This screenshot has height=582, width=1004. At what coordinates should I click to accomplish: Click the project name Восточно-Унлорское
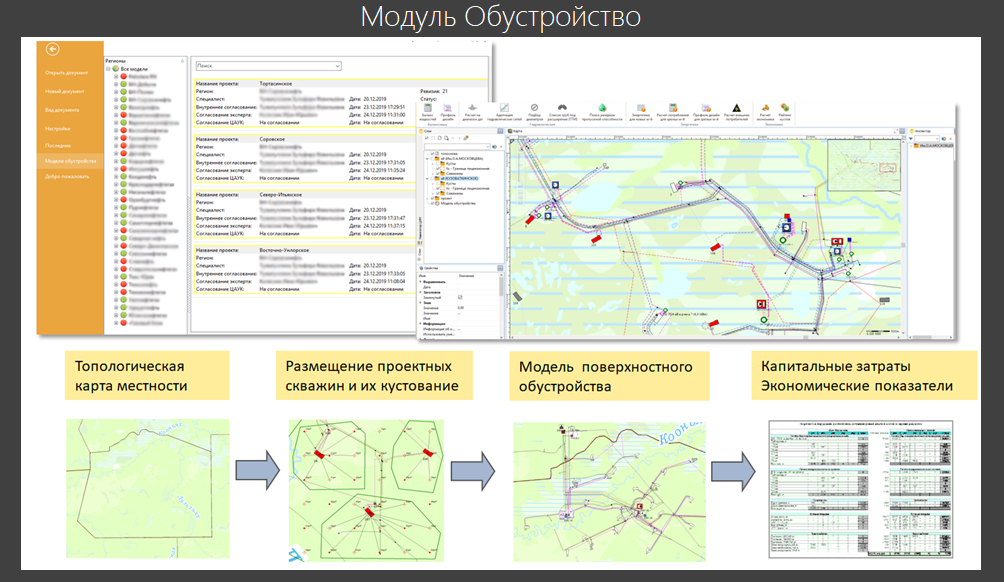pos(284,250)
